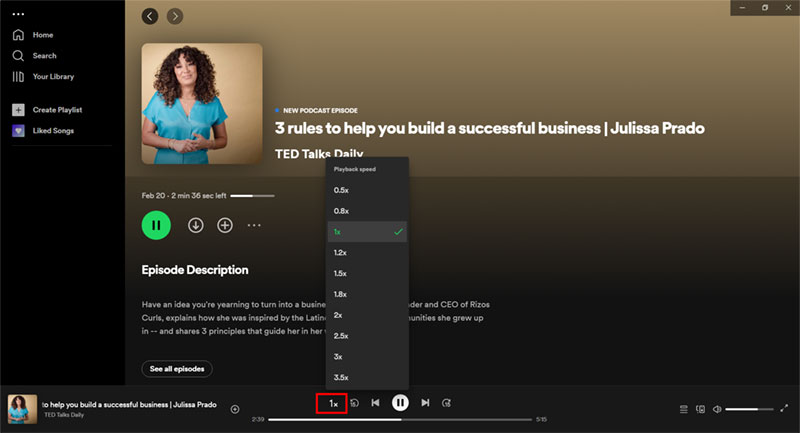Open TED Talks Daily in player bar

(64, 415)
